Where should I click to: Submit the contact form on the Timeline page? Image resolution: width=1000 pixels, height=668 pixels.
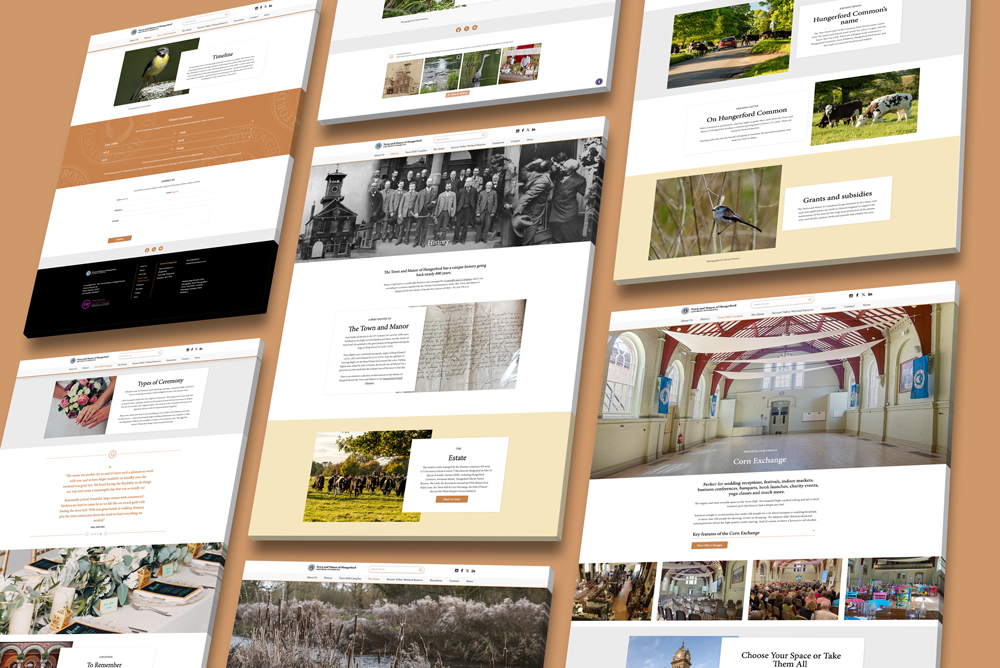[x=120, y=239]
